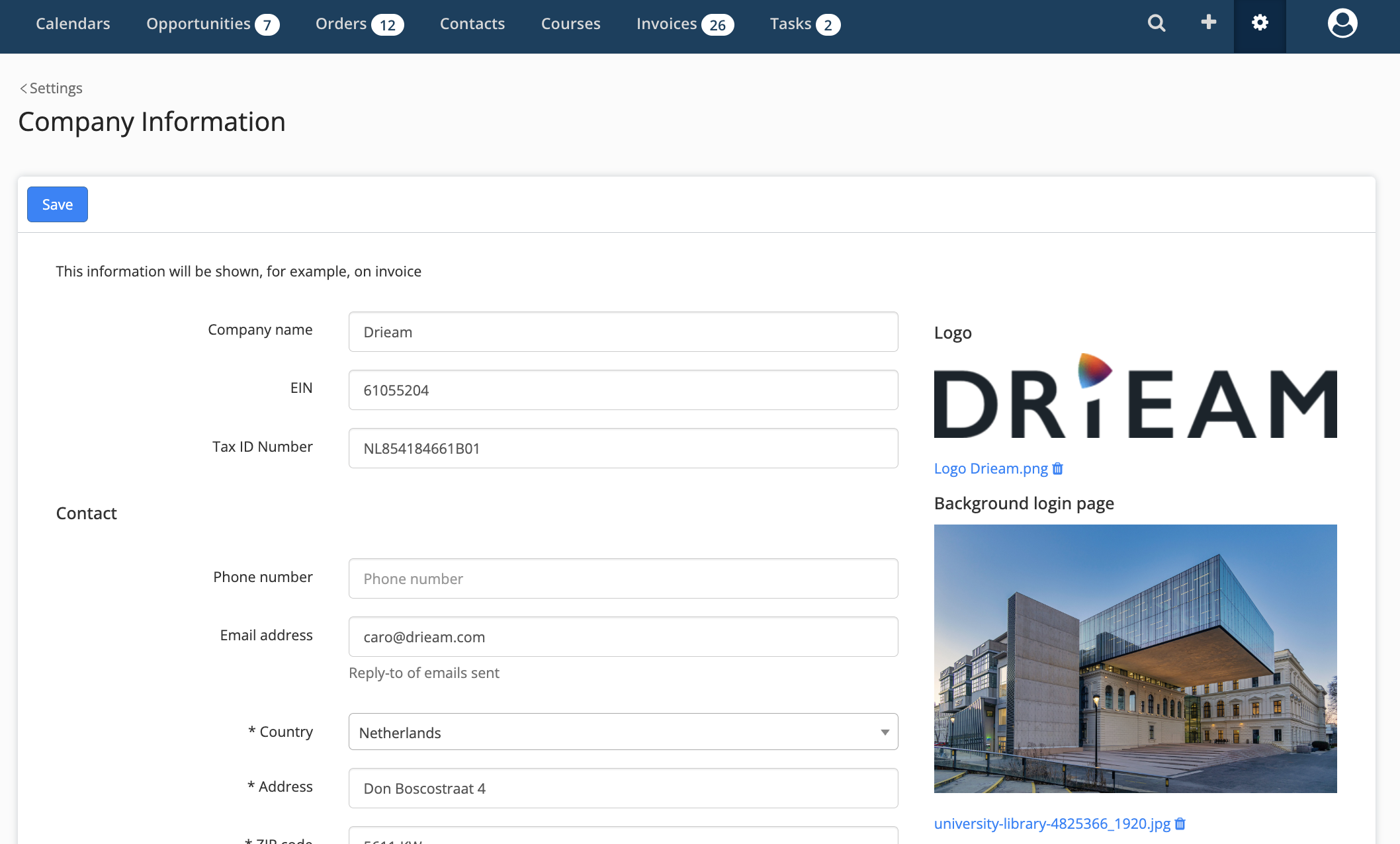Click the 'Background login page' label
Viewport: 1400px width, 844px height.
(x=1024, y=503)
